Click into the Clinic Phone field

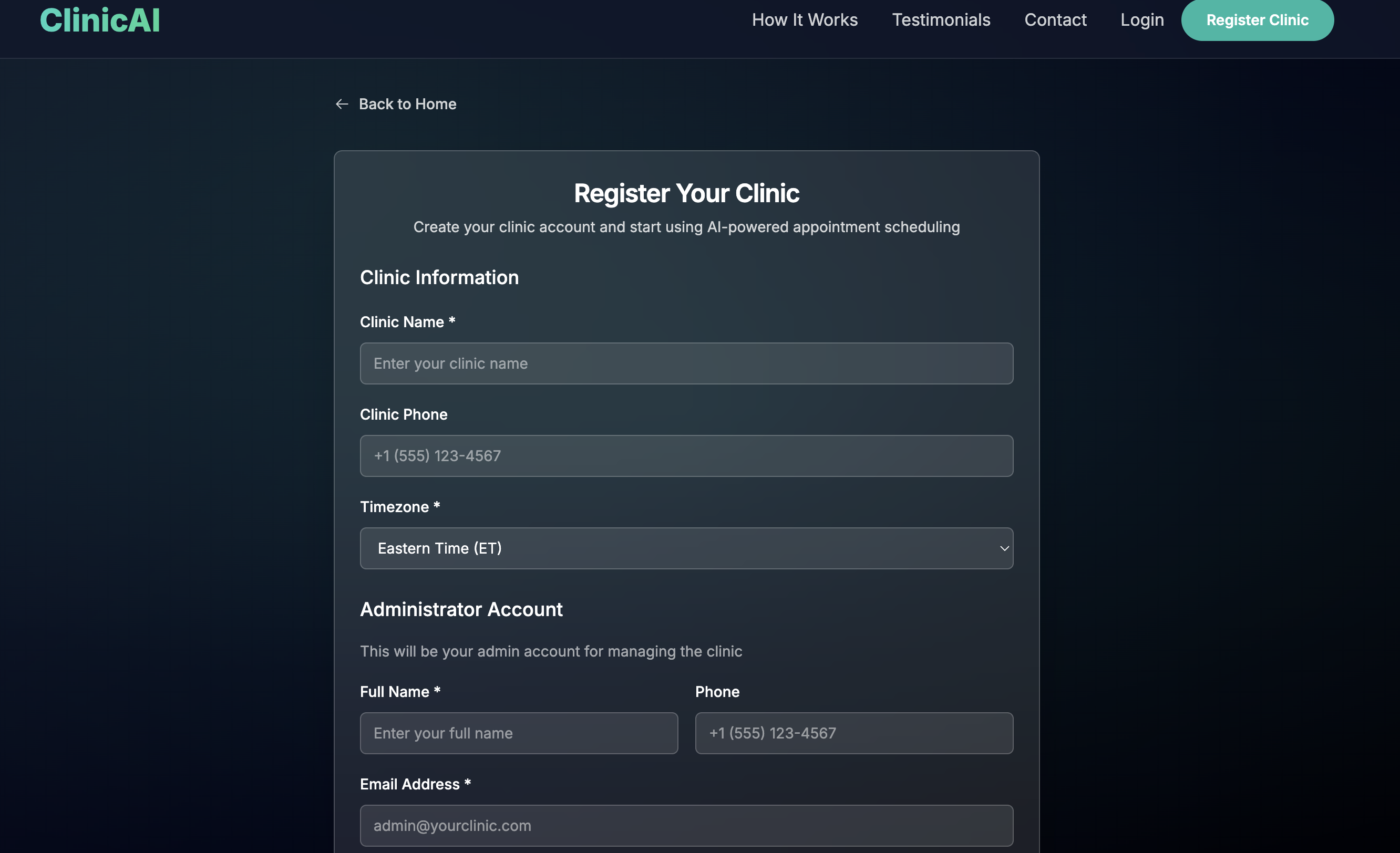[686, 456]
